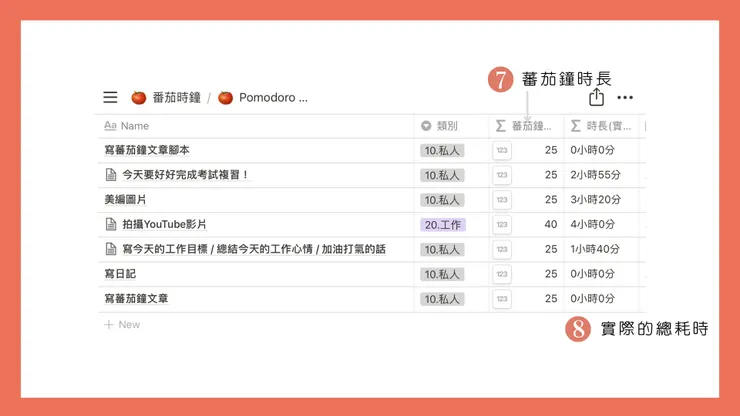
Task: Click the page icon of 寫今天的工作目標 row
Action: click(110, 249)
